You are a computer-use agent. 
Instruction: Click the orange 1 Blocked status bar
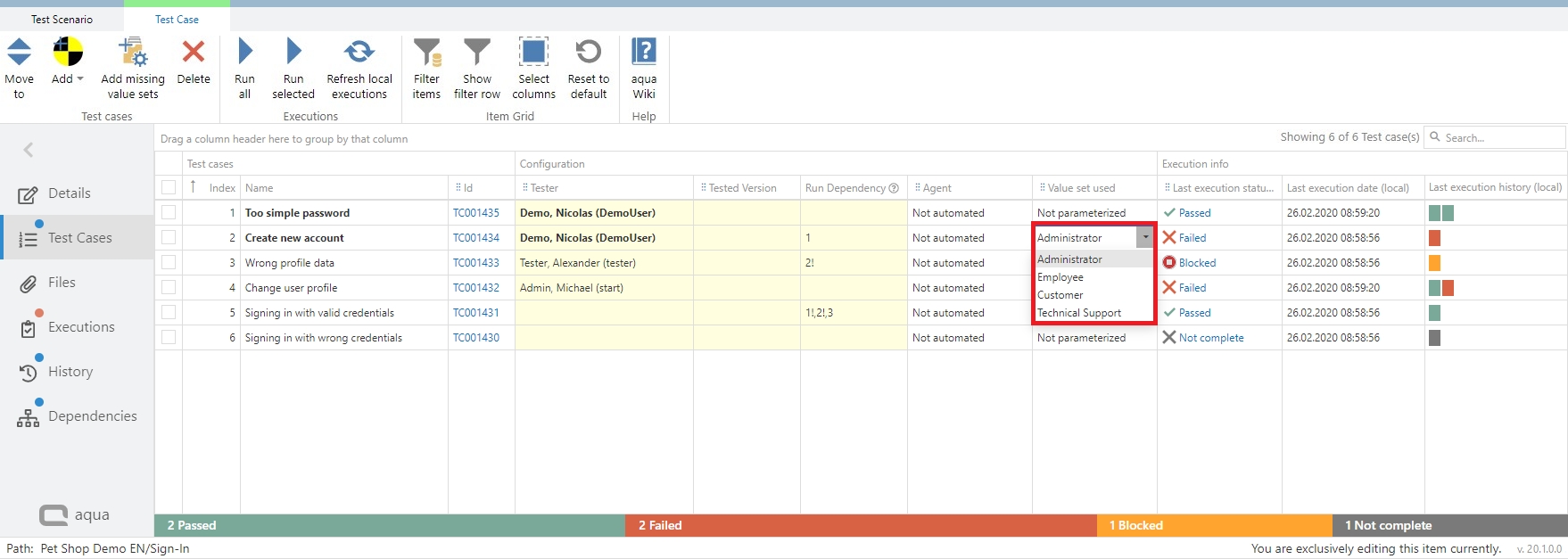pos(1214,525)
